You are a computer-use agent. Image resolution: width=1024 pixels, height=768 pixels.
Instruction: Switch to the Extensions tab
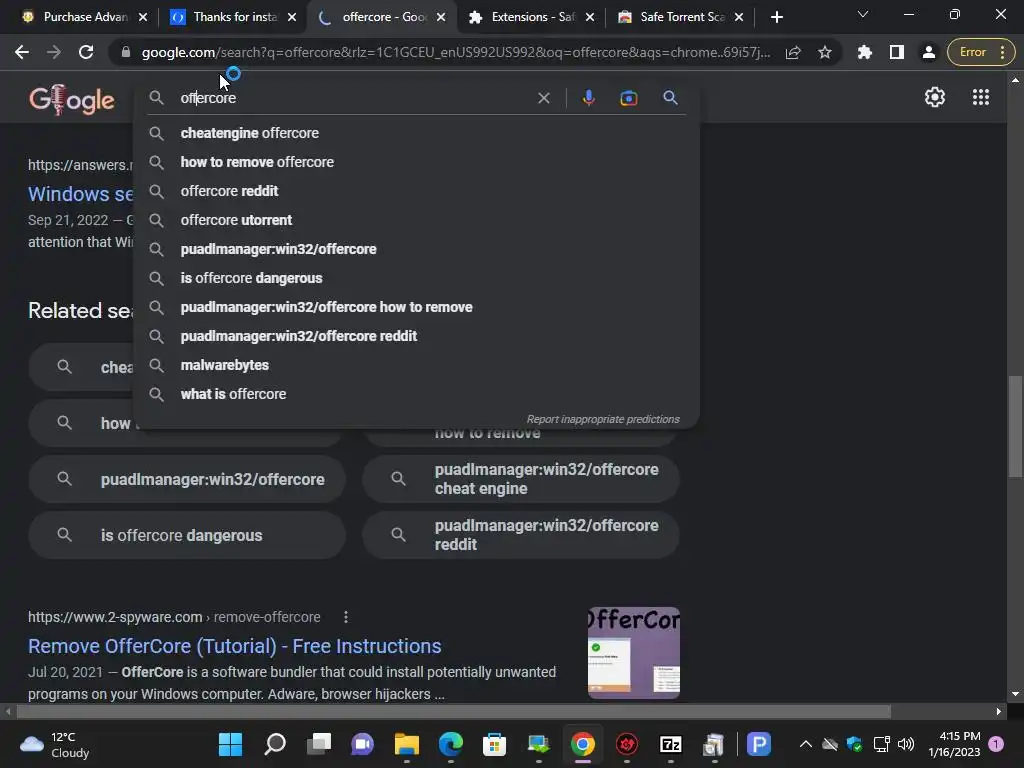pos(532,17)
